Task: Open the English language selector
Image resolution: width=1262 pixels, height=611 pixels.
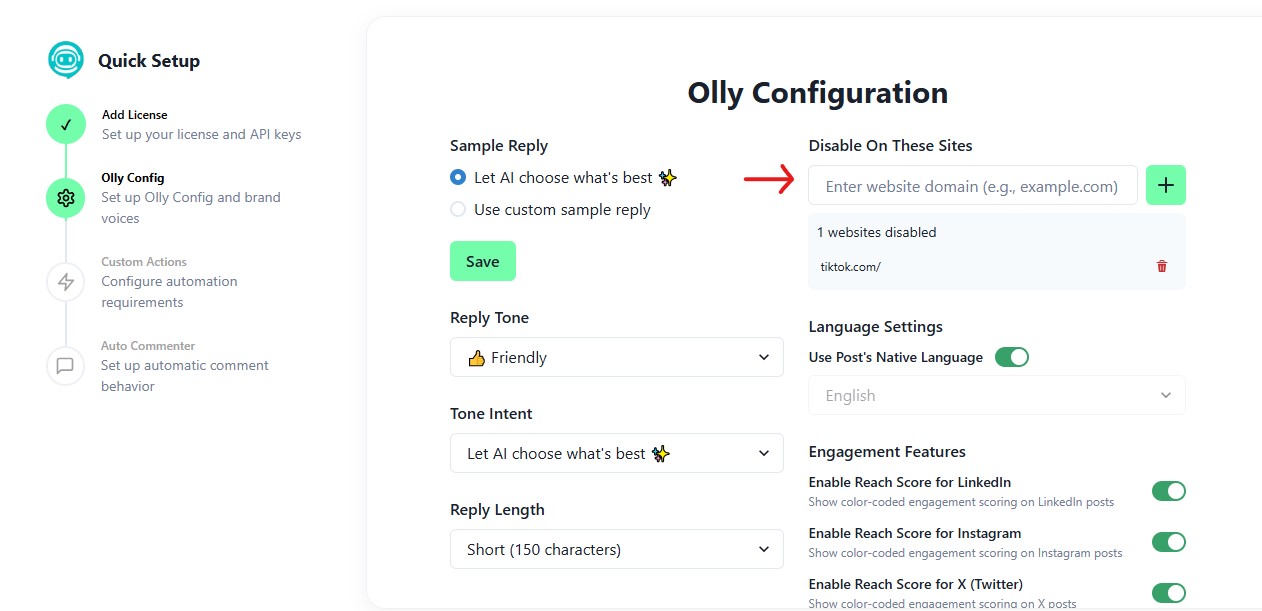Action: click(x=996, y=395)
